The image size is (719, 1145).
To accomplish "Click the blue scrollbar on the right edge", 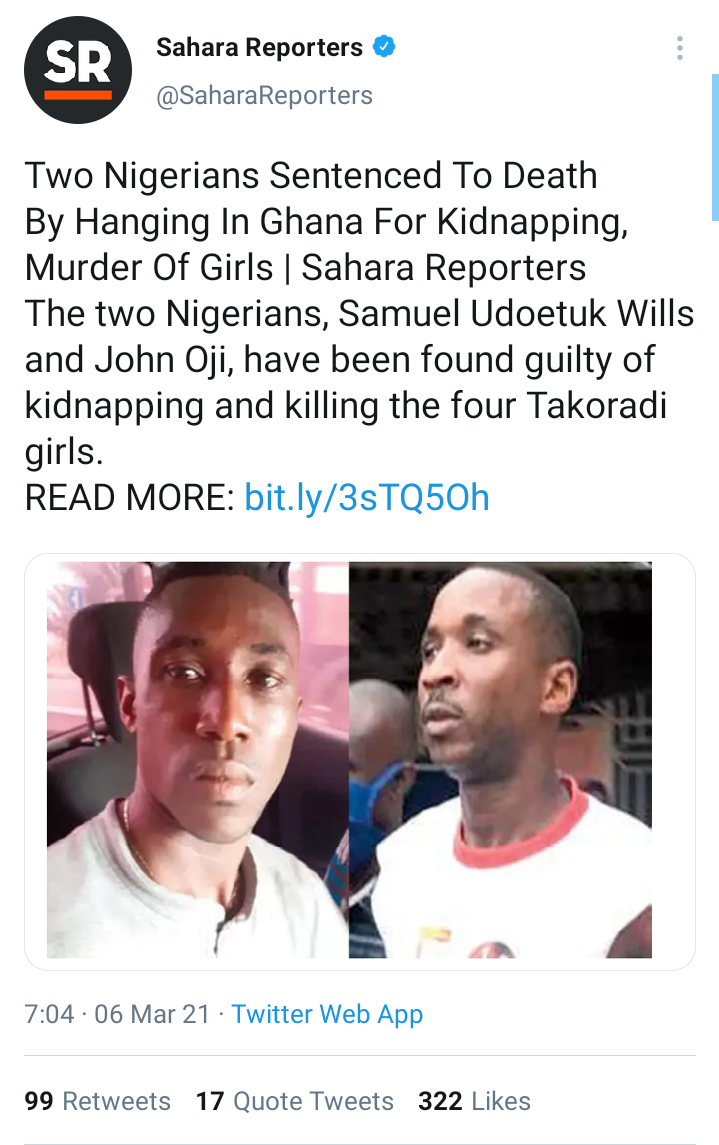I will point(715,147).
